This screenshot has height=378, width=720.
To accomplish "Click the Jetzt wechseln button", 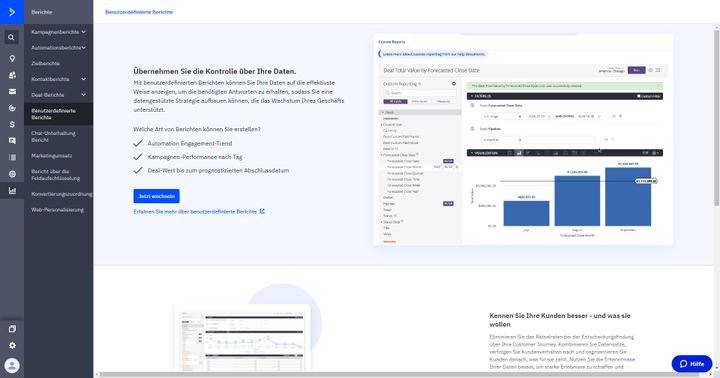I will click(x=157, y=196).
